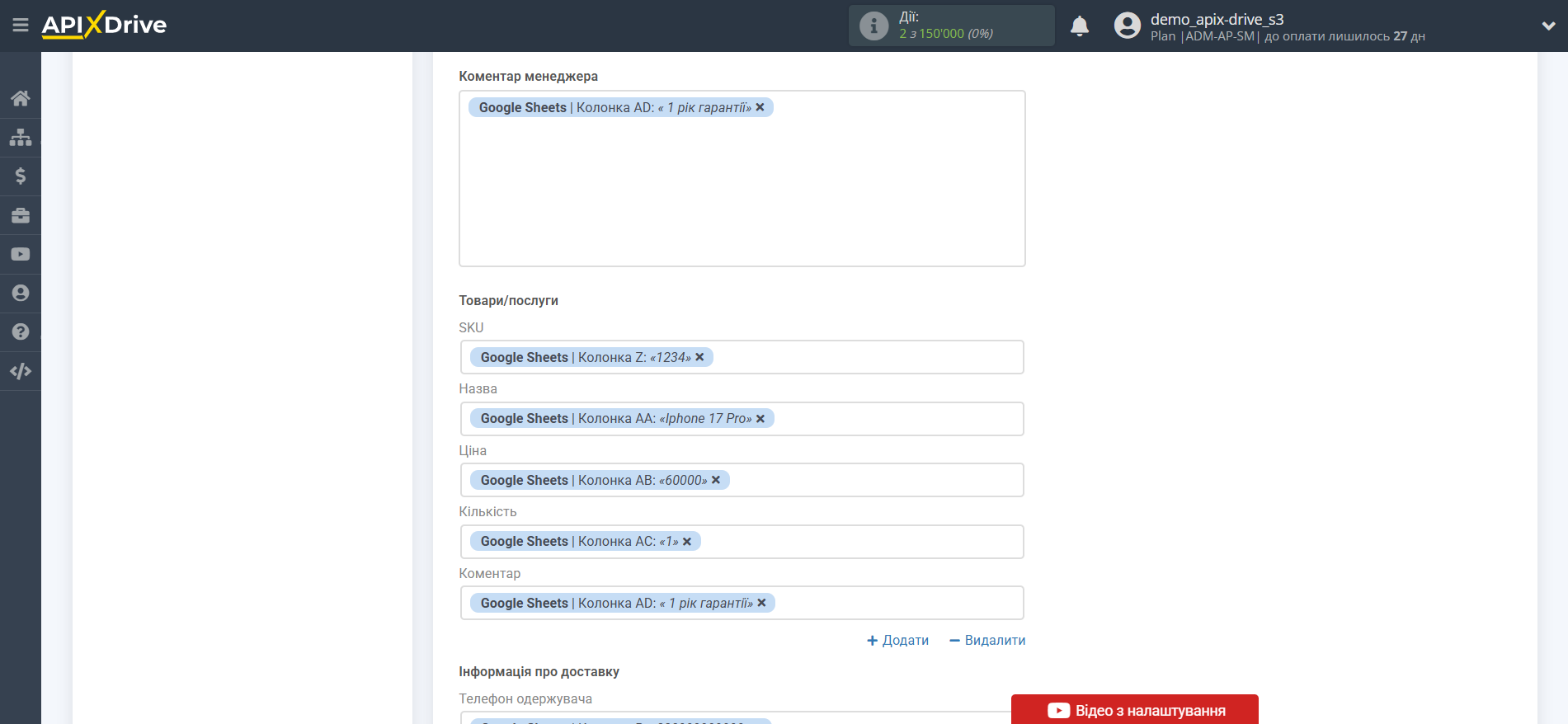Click inside the Ціна input field
The image size is (1568, 724).
(742, 480)
